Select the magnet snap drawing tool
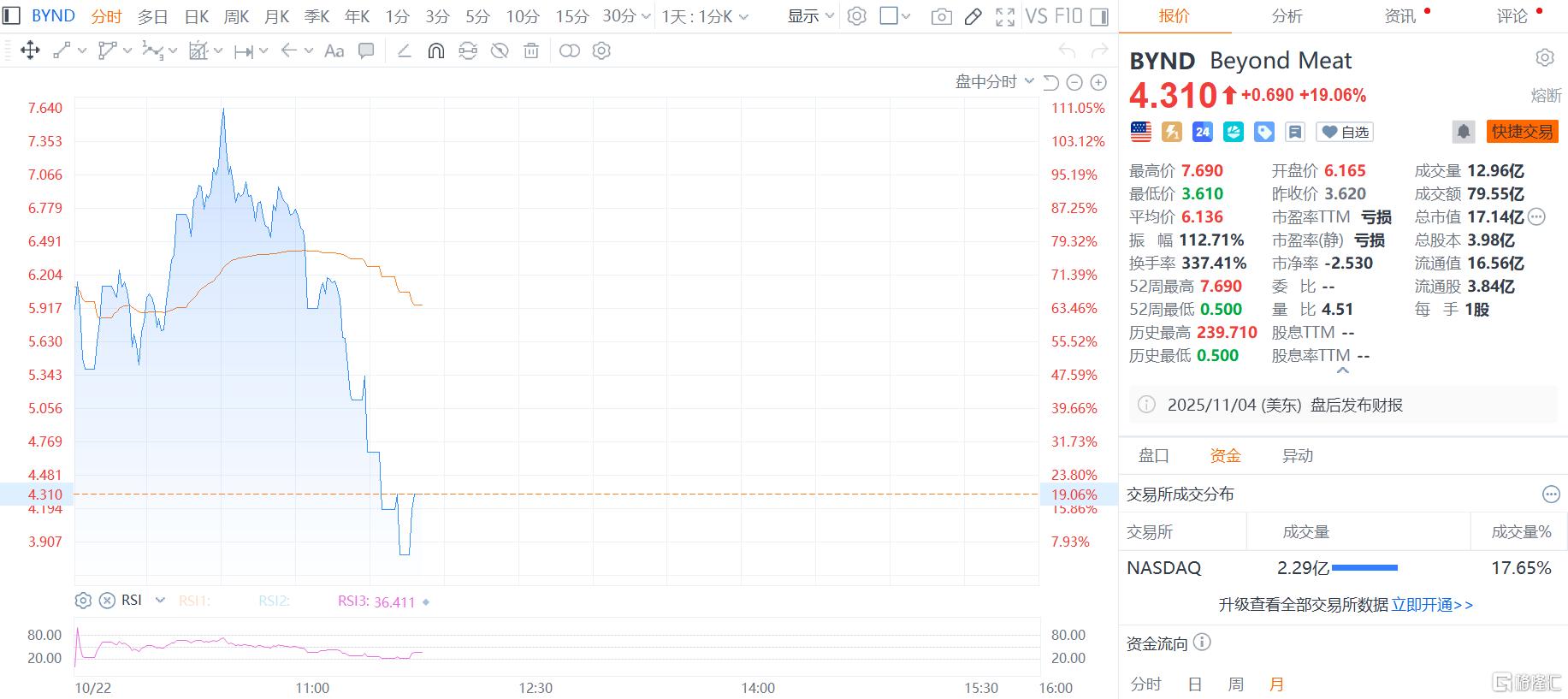 point(435,51)
